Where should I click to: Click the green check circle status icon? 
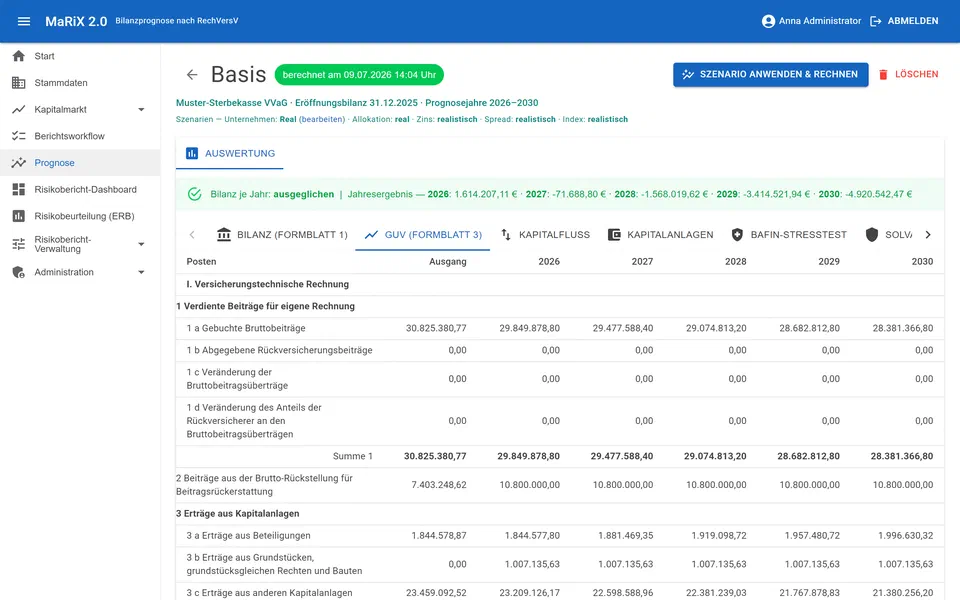coord(195,194)
